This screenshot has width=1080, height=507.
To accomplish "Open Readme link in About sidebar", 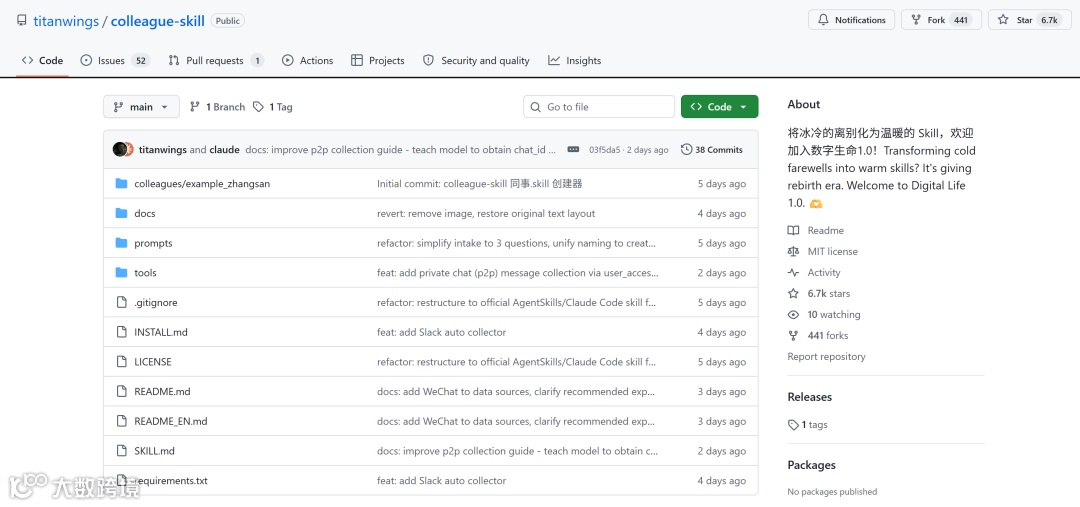I will coord(816,230).
